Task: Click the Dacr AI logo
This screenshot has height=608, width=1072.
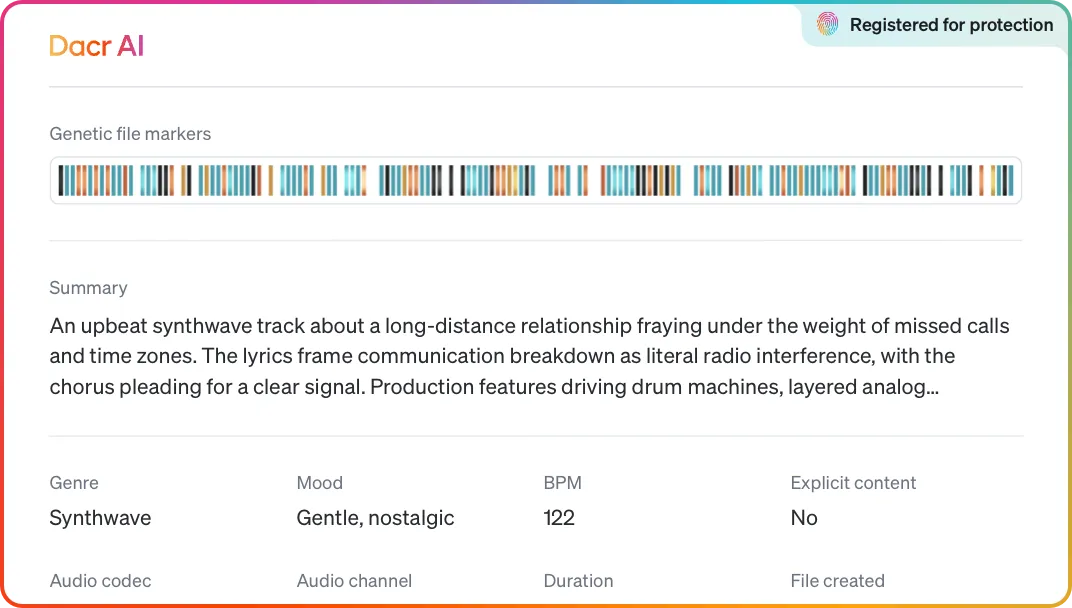Action: (96, 46)
